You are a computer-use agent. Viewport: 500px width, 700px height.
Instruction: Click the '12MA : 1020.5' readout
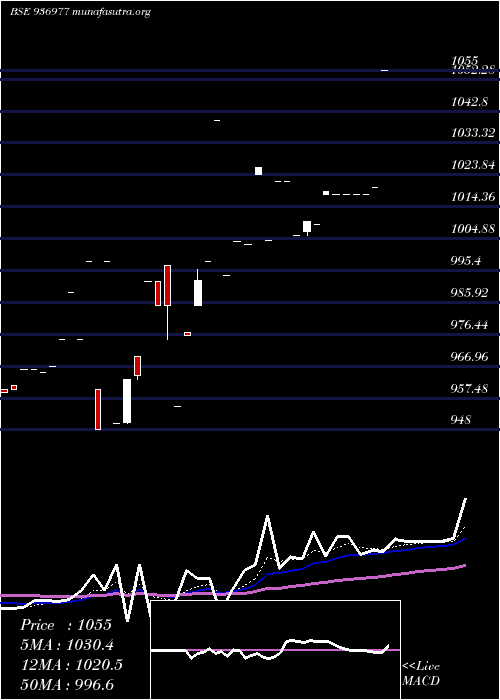[x=71, y=665]
